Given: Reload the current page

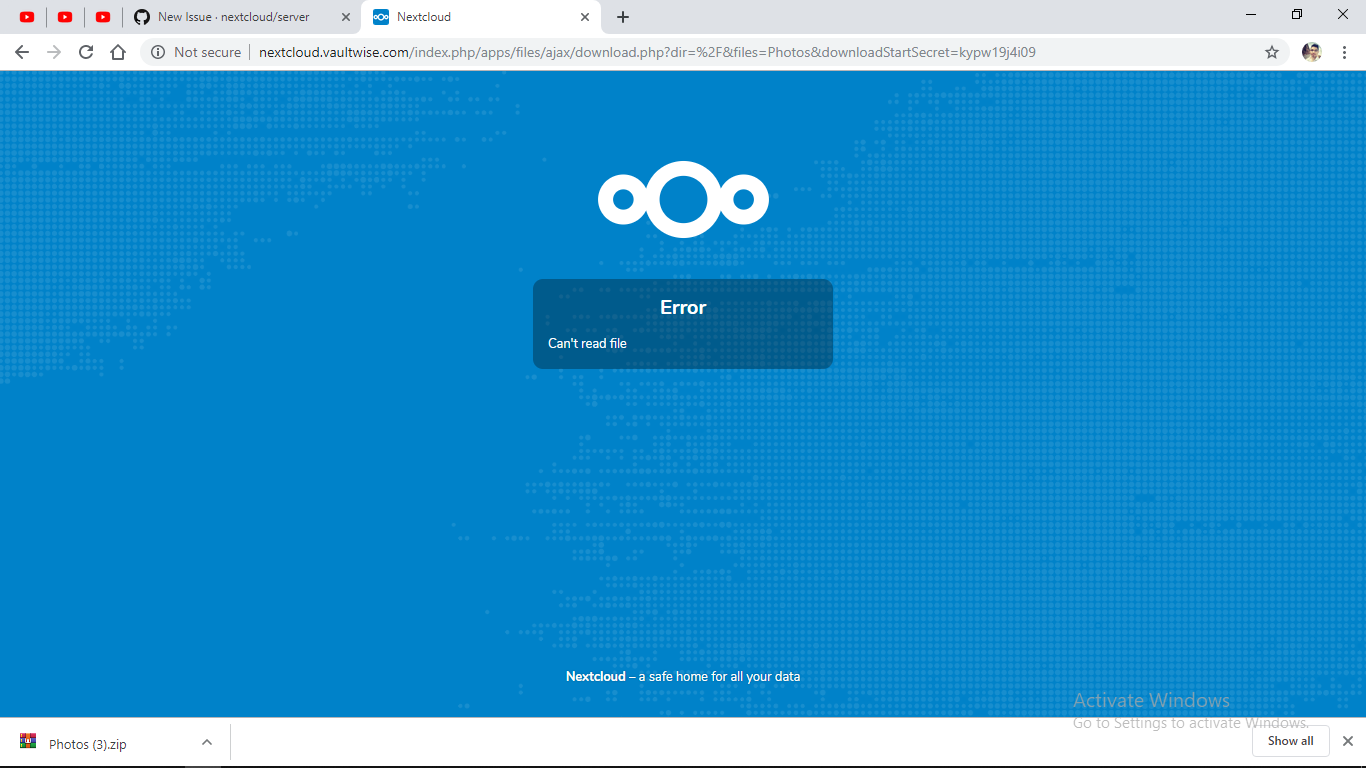Looking at the screenshot, I should (86, 52).
